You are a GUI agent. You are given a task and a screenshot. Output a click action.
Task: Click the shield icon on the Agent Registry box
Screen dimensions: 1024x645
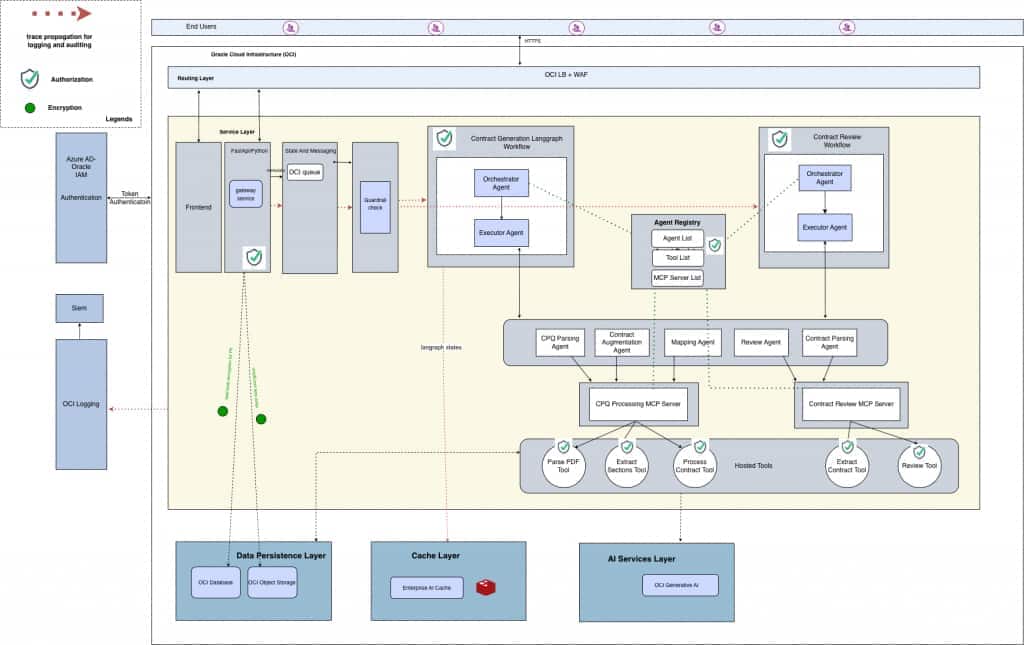715,245
